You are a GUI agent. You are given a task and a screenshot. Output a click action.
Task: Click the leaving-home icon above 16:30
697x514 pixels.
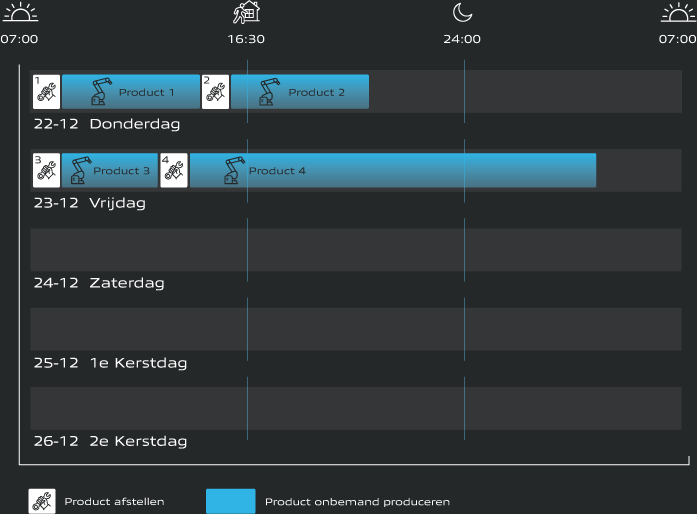246,13
